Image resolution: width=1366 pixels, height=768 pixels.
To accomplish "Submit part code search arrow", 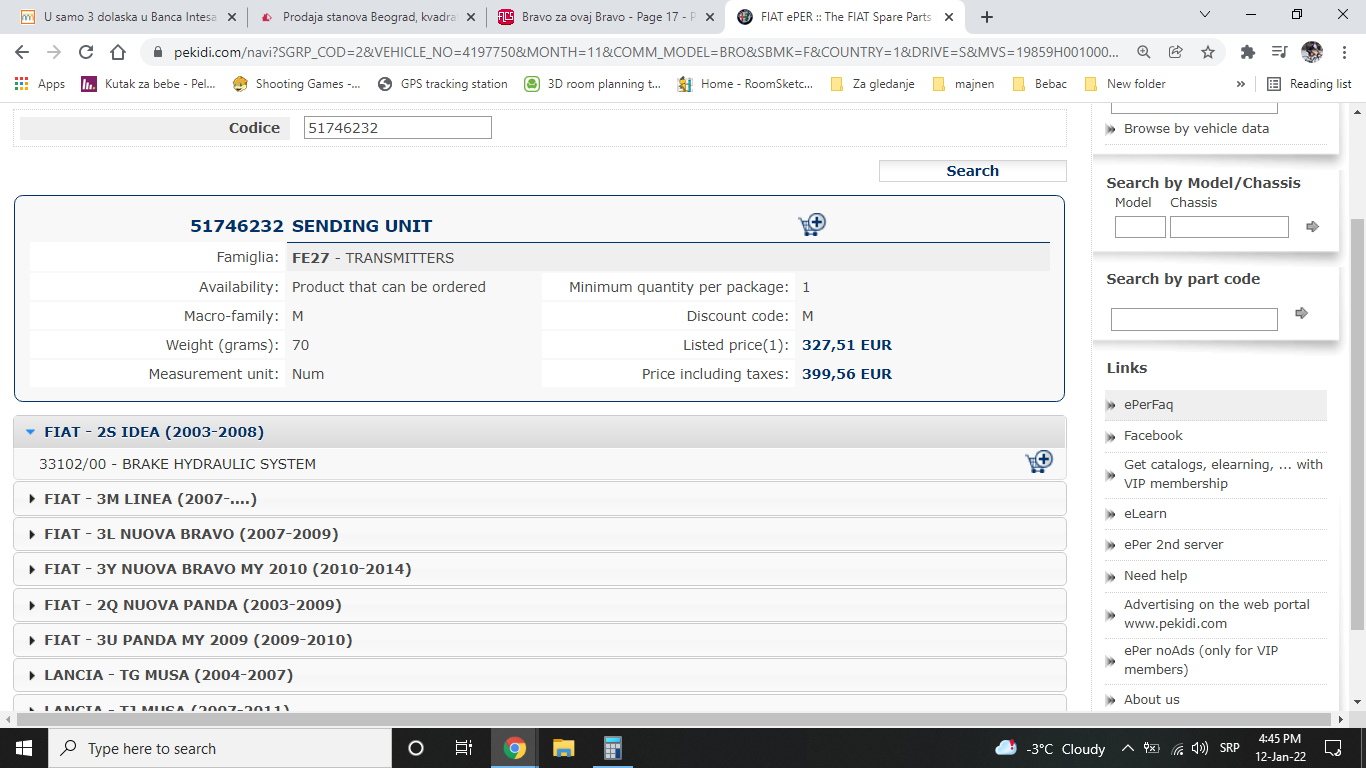I will [x=1301, y=313].
